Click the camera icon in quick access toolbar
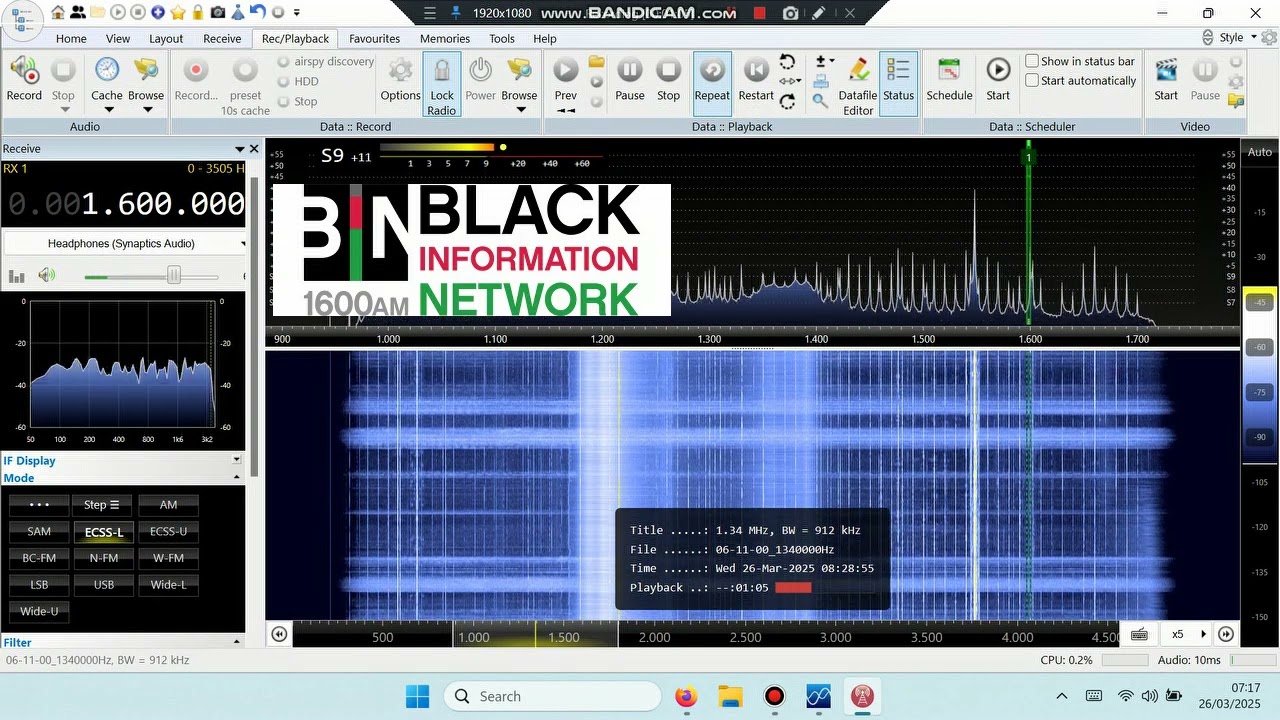Image resolution: width=1280 pixels, height=720 pixels. 218,13
